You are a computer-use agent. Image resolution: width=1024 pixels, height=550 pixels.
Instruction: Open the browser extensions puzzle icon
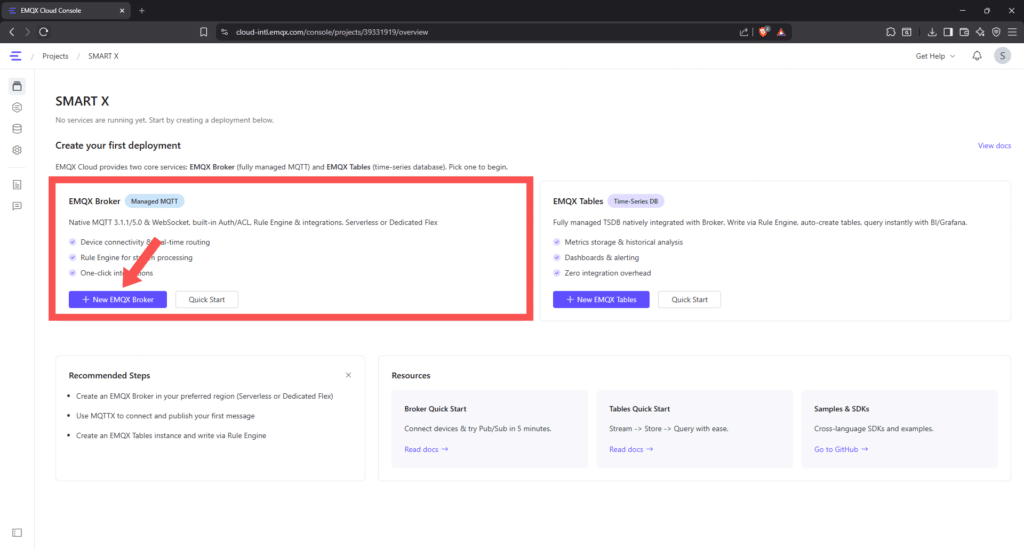point(890,32)
